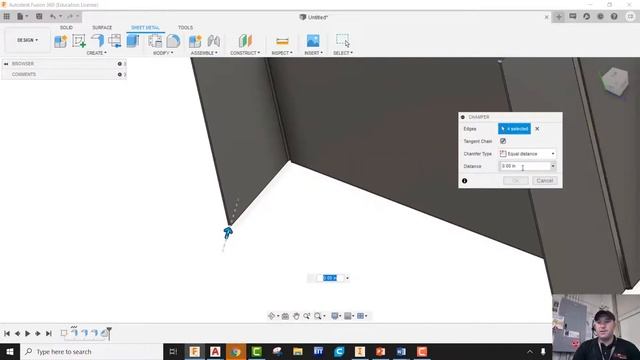Viewport: 640px width, 360px height.
Task: Click the Construct plane icon
Action: (245, 41)
